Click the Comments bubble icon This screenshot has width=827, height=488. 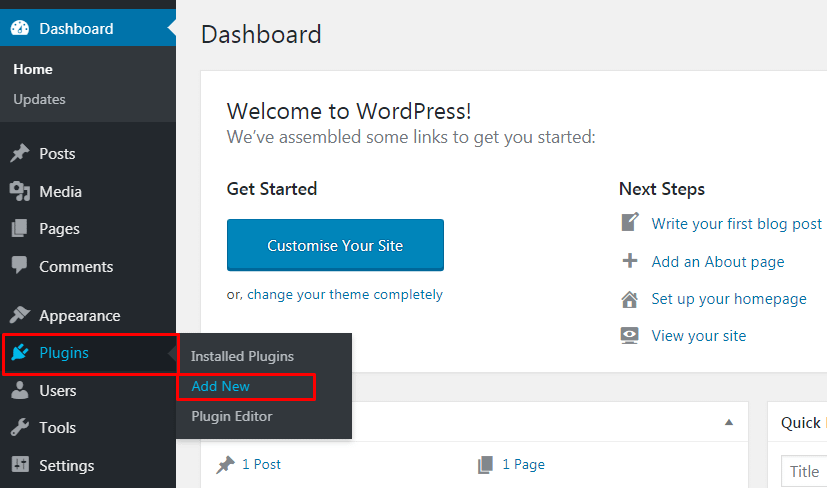[20, 265]
